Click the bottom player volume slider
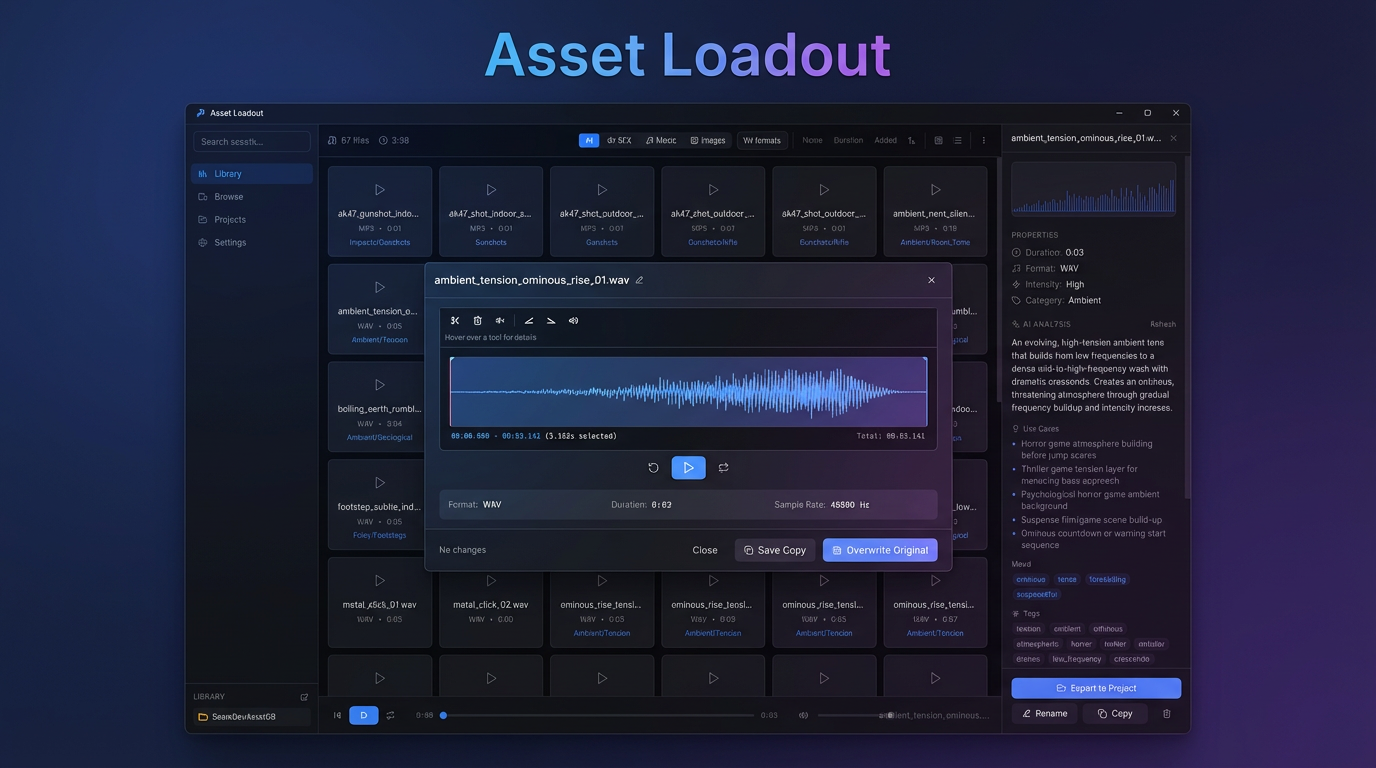The height and width of the screenshot is (768, 1376). [857, 715]
